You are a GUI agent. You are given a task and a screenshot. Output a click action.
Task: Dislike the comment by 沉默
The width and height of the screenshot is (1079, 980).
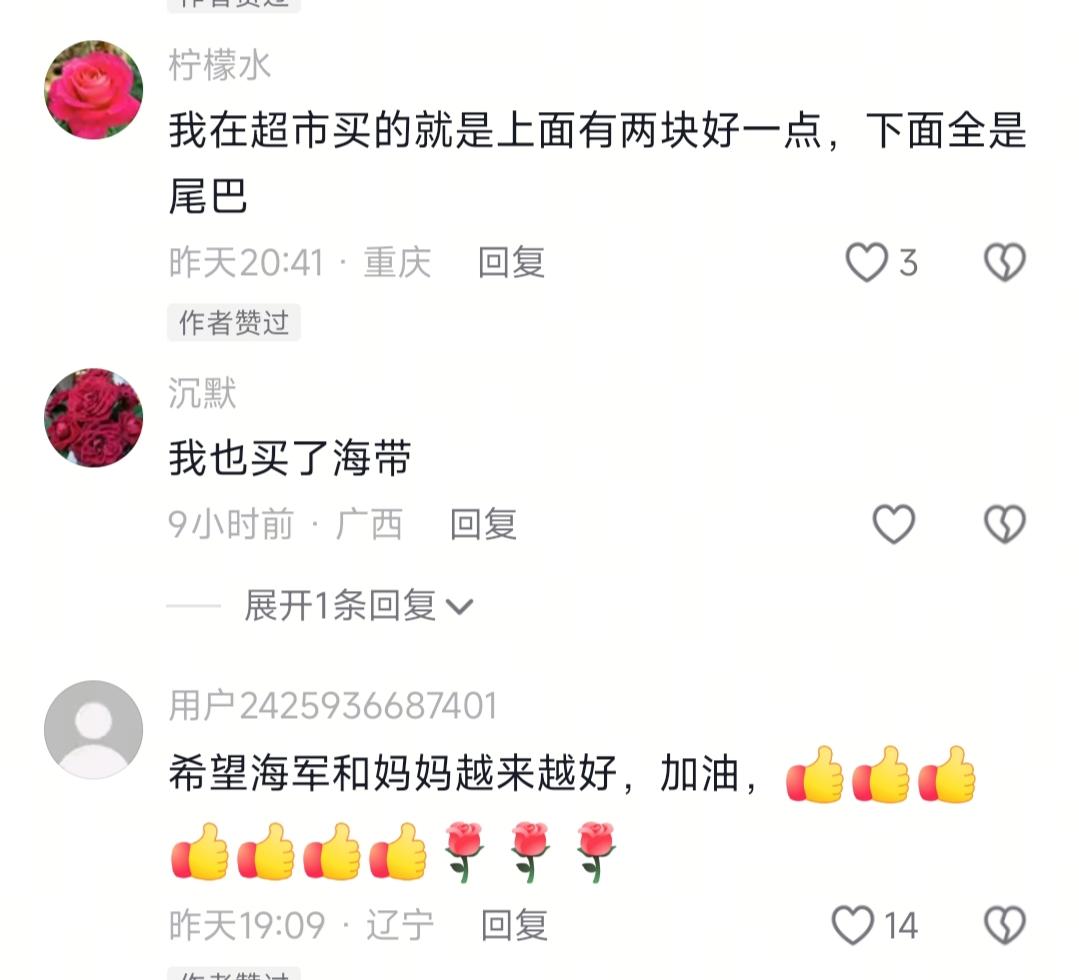pos(1005,524)
